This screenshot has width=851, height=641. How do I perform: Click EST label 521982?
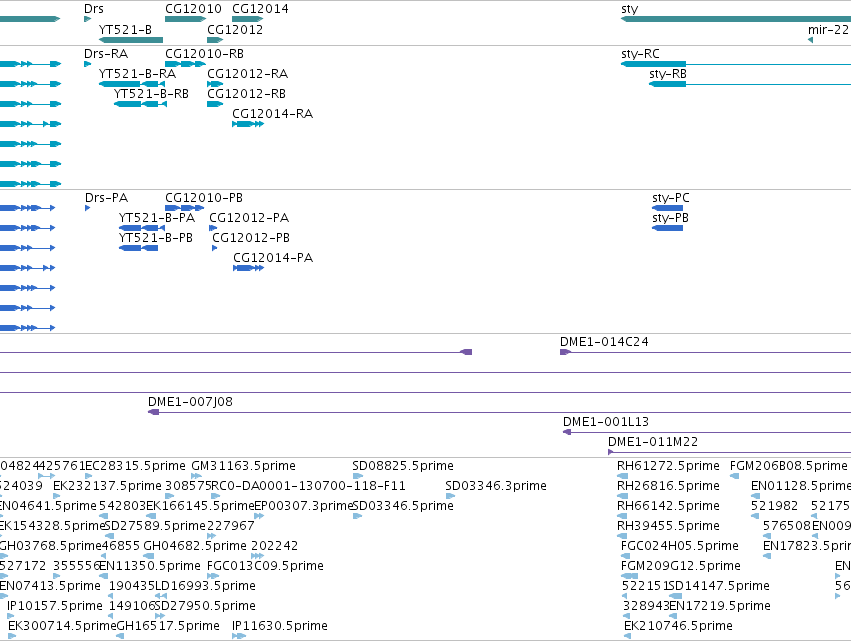[774, 506]
